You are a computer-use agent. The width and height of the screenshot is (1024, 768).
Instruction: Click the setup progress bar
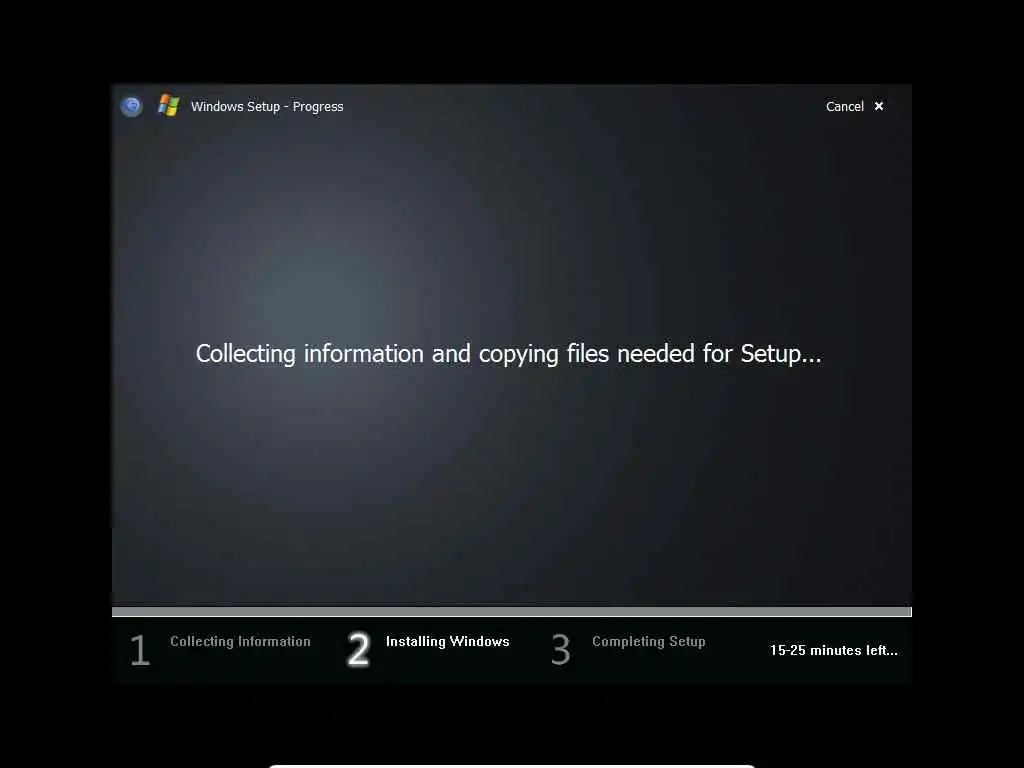[x=511, y=611]
